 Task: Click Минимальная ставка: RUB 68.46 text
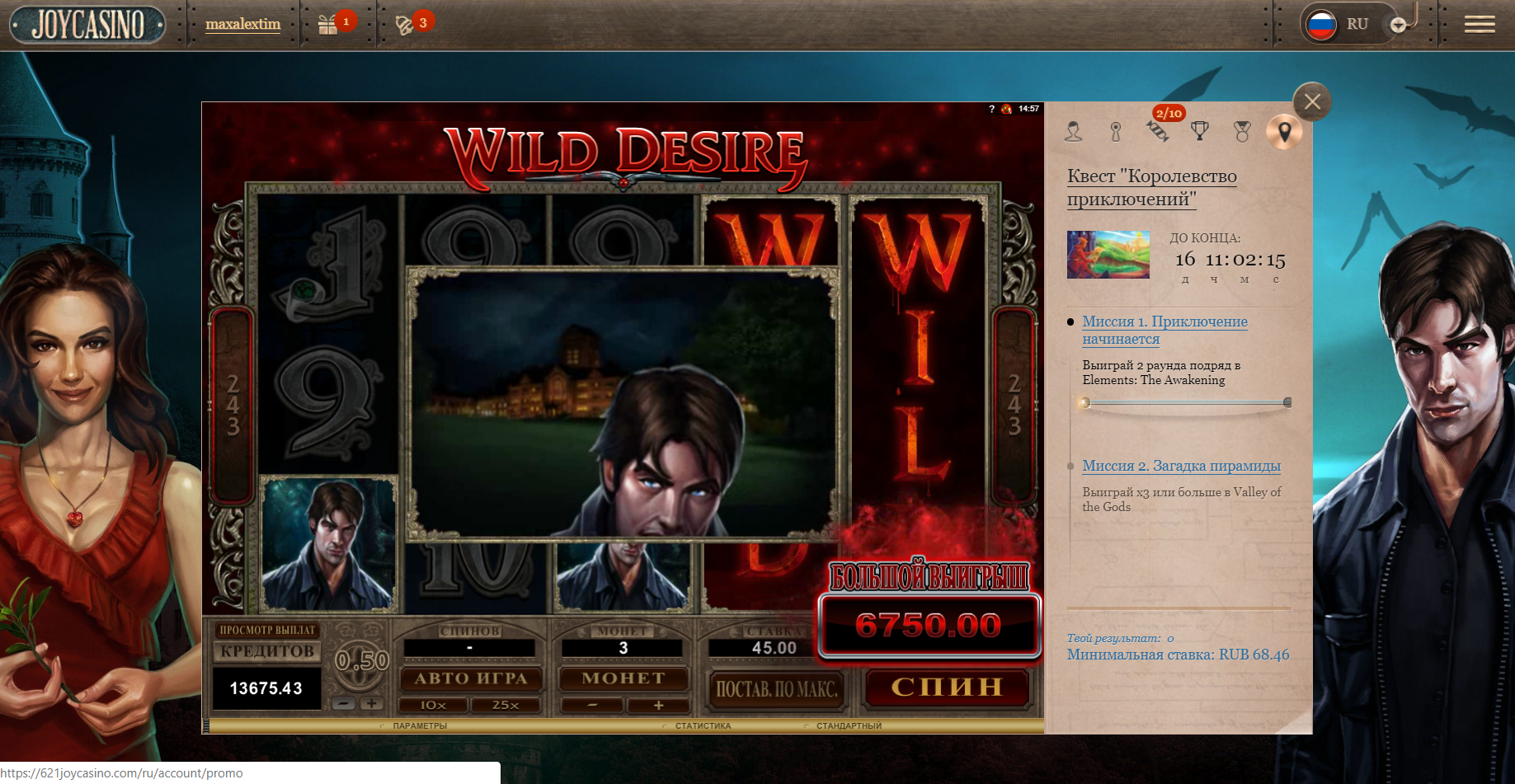click(x=1178, y=655)
